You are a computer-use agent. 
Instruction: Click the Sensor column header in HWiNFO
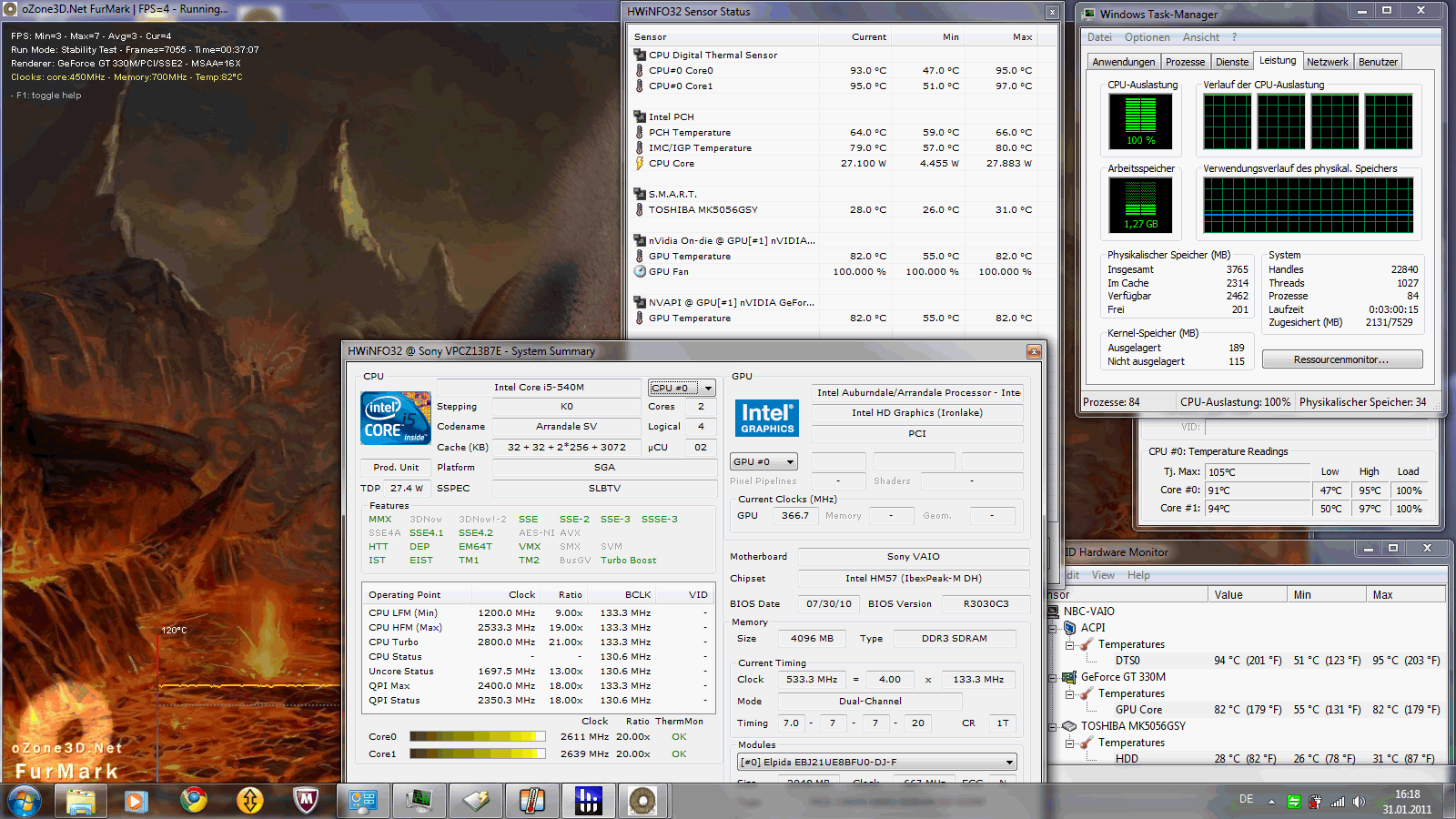(x=724, y=37)
